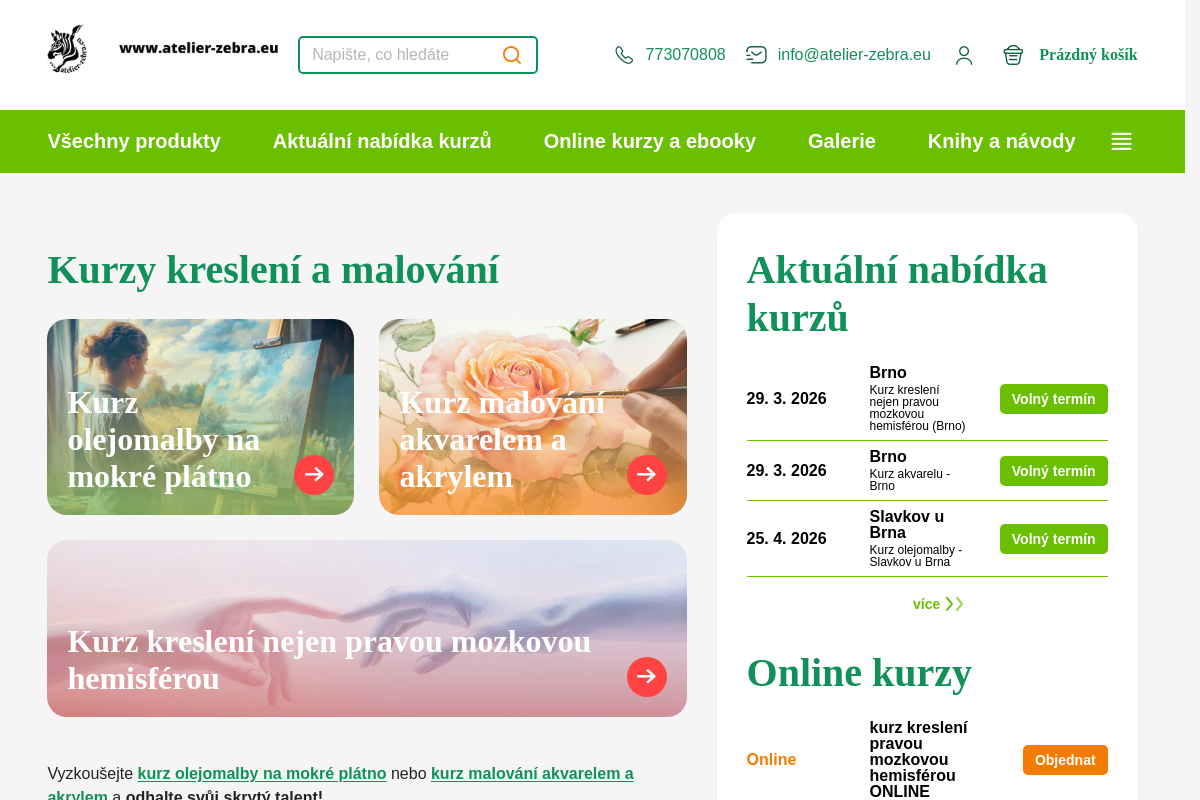Click the Objednat button for online course

(x=1065, y=760)
